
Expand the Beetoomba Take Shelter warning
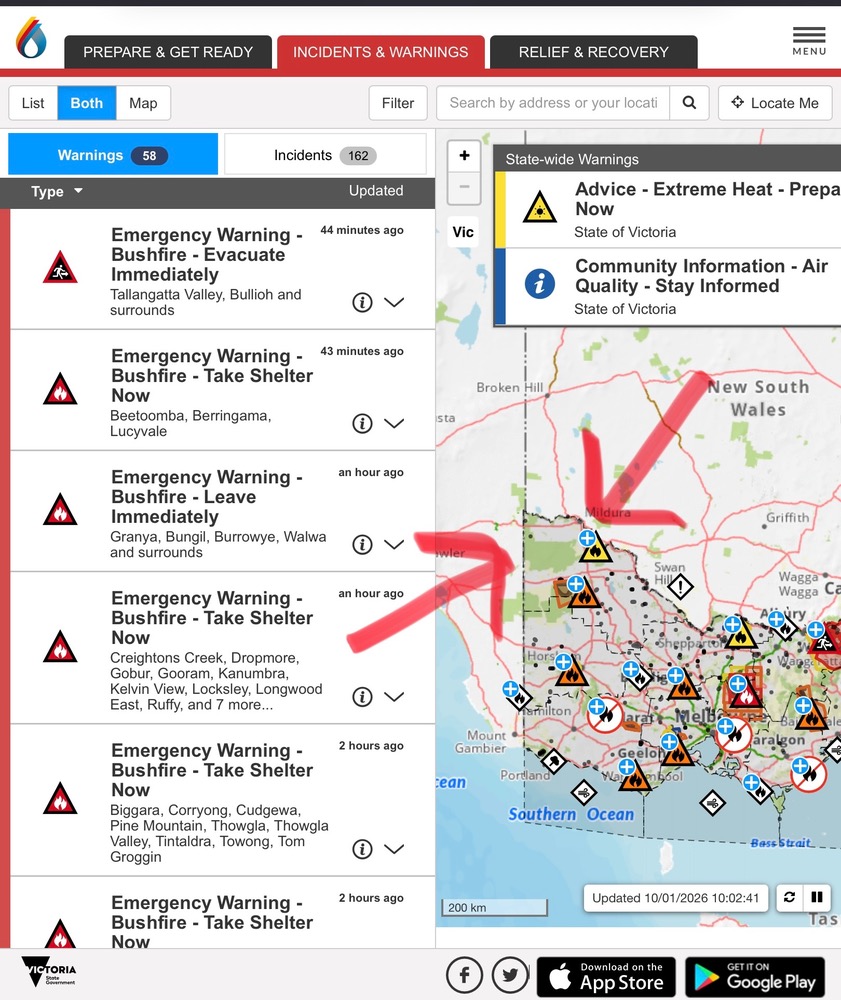point(394,423)
